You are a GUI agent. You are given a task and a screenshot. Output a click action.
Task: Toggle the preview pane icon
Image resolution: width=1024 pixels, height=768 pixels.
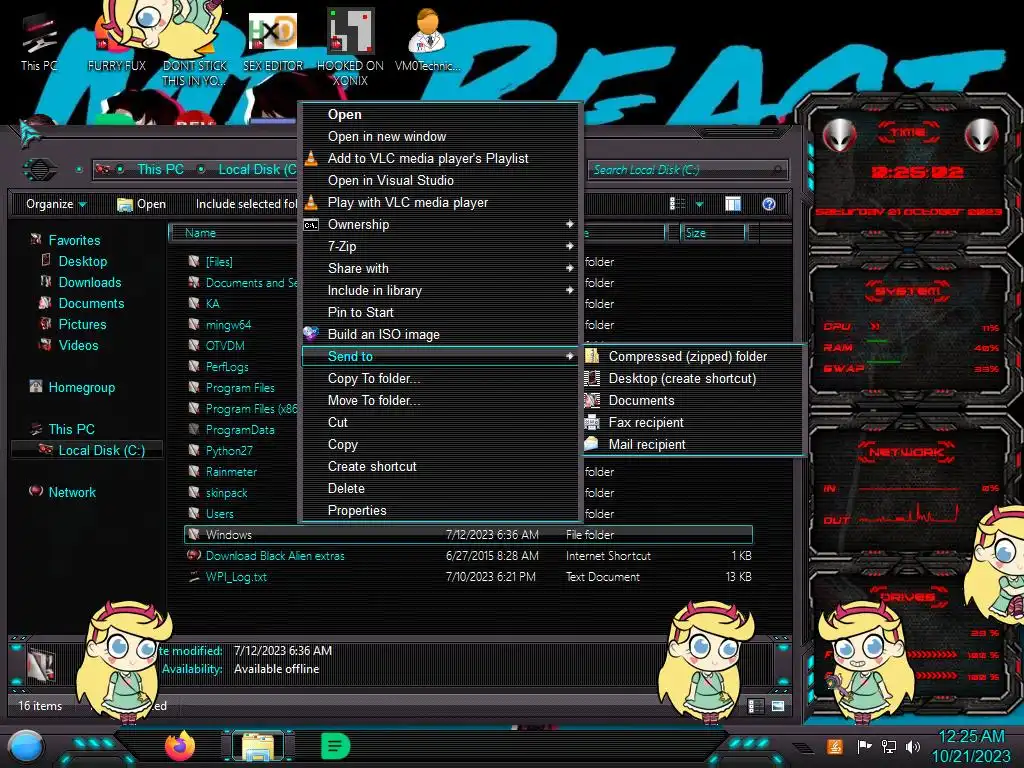coord(733,204)
